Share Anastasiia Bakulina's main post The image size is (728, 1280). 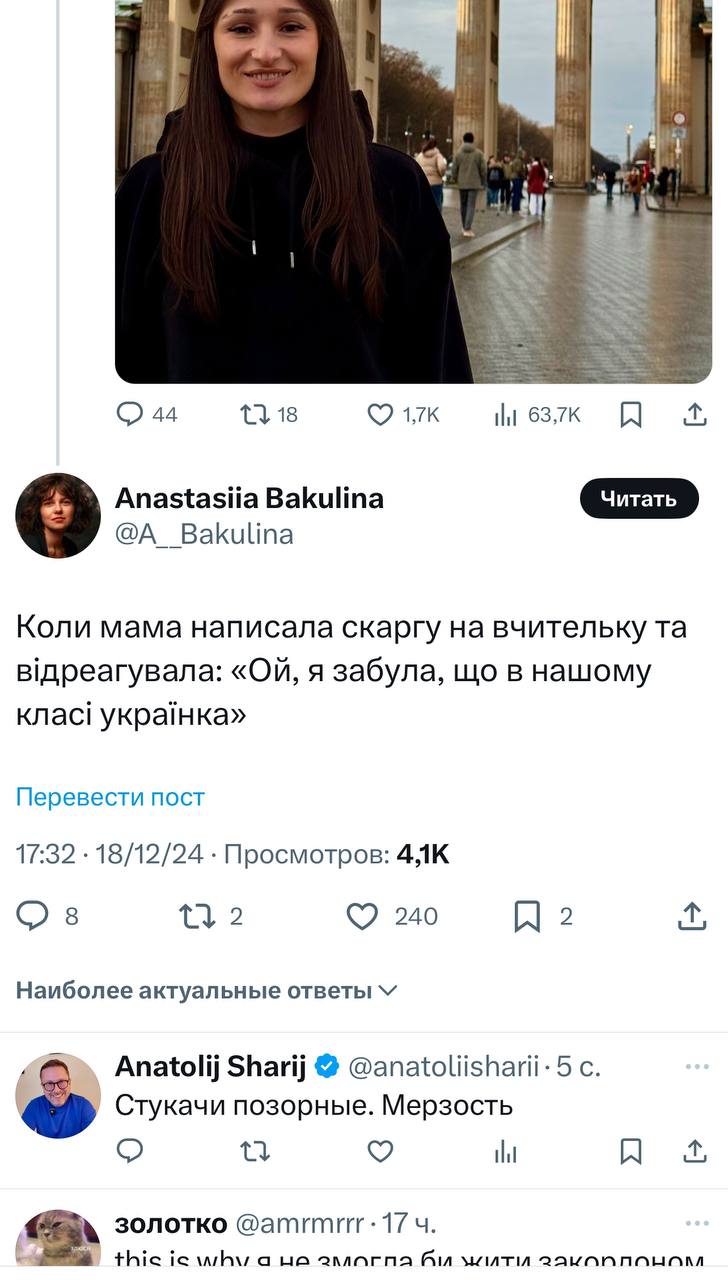pyautogui.click(x=692, y=916)
